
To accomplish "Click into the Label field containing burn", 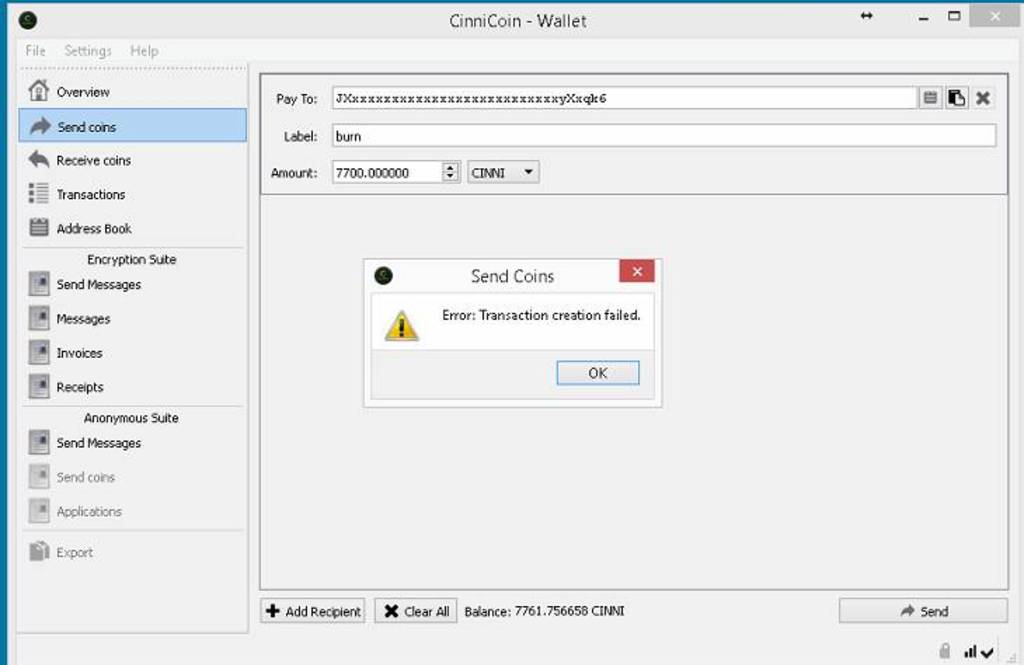I will (x=664, y=136).
